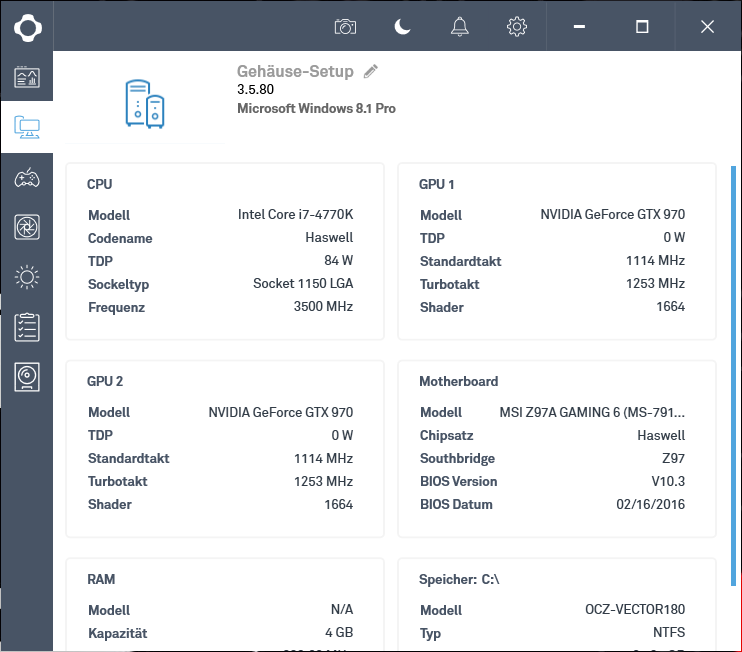The width and height of the screenshot is (742, 652).
Task: Click the 84 W TDP value
Action: [x=339, y=260]
